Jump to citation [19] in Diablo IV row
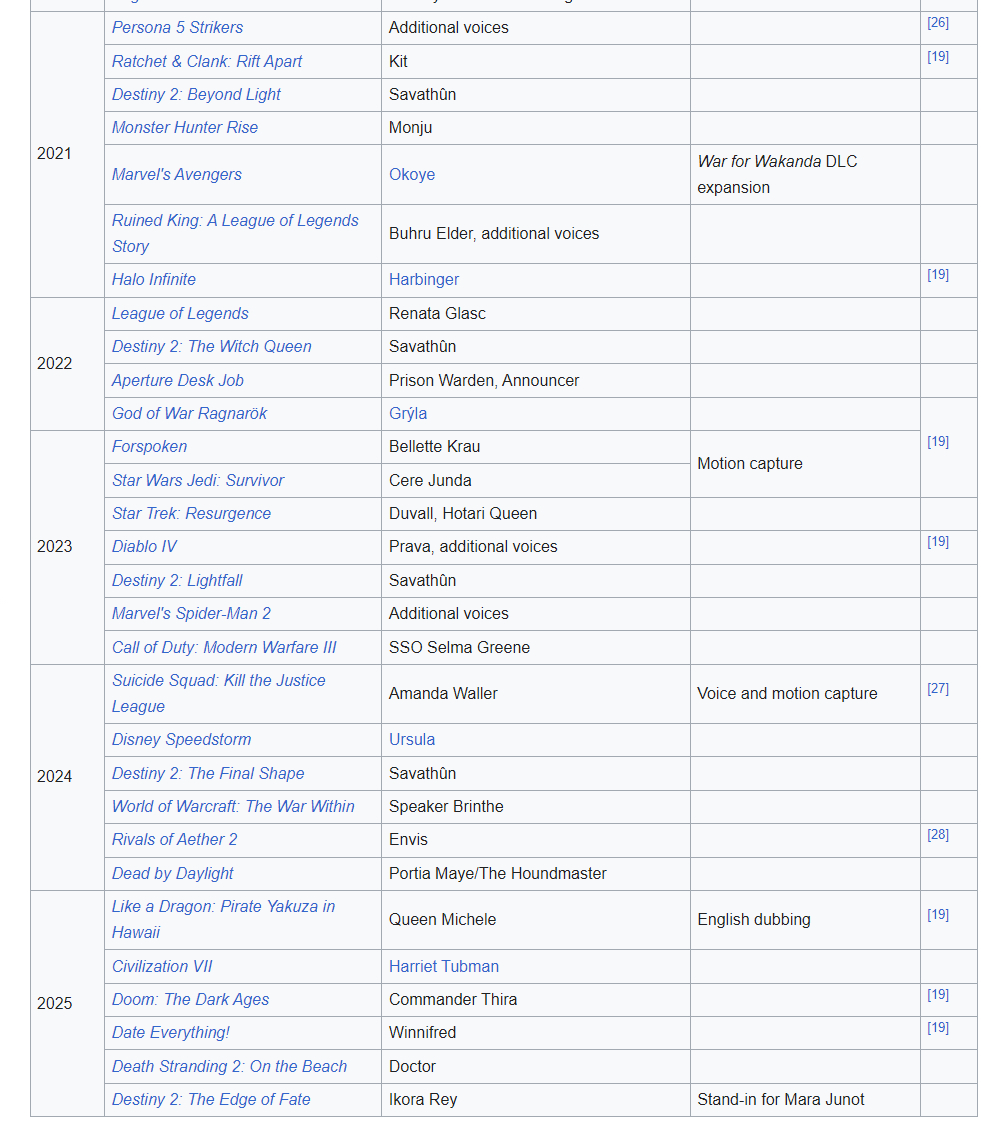This screenshot has height=1129, width=981. click(x=938, y=541)
